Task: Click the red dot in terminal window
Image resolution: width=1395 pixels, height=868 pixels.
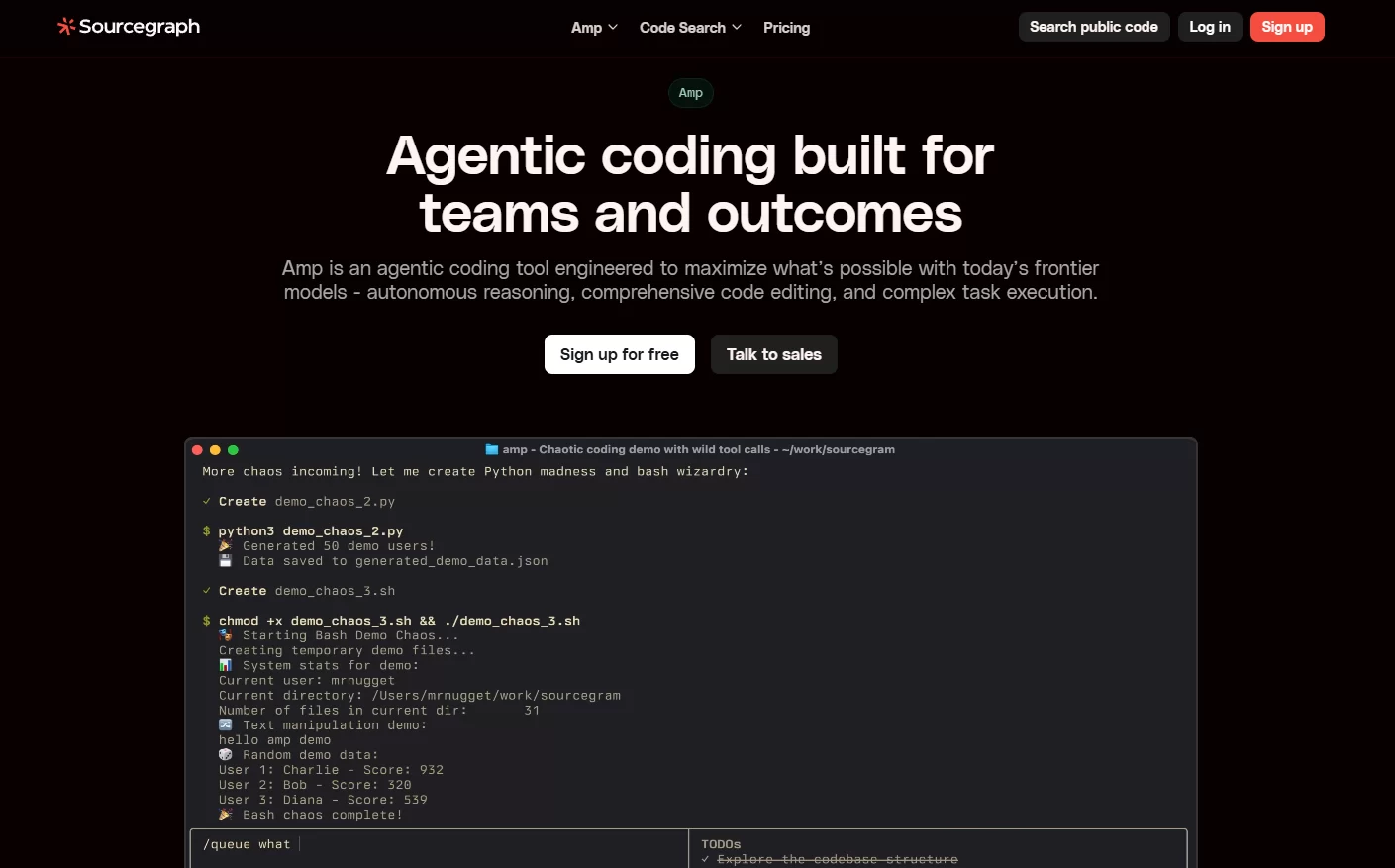Action: pos(197,450)
